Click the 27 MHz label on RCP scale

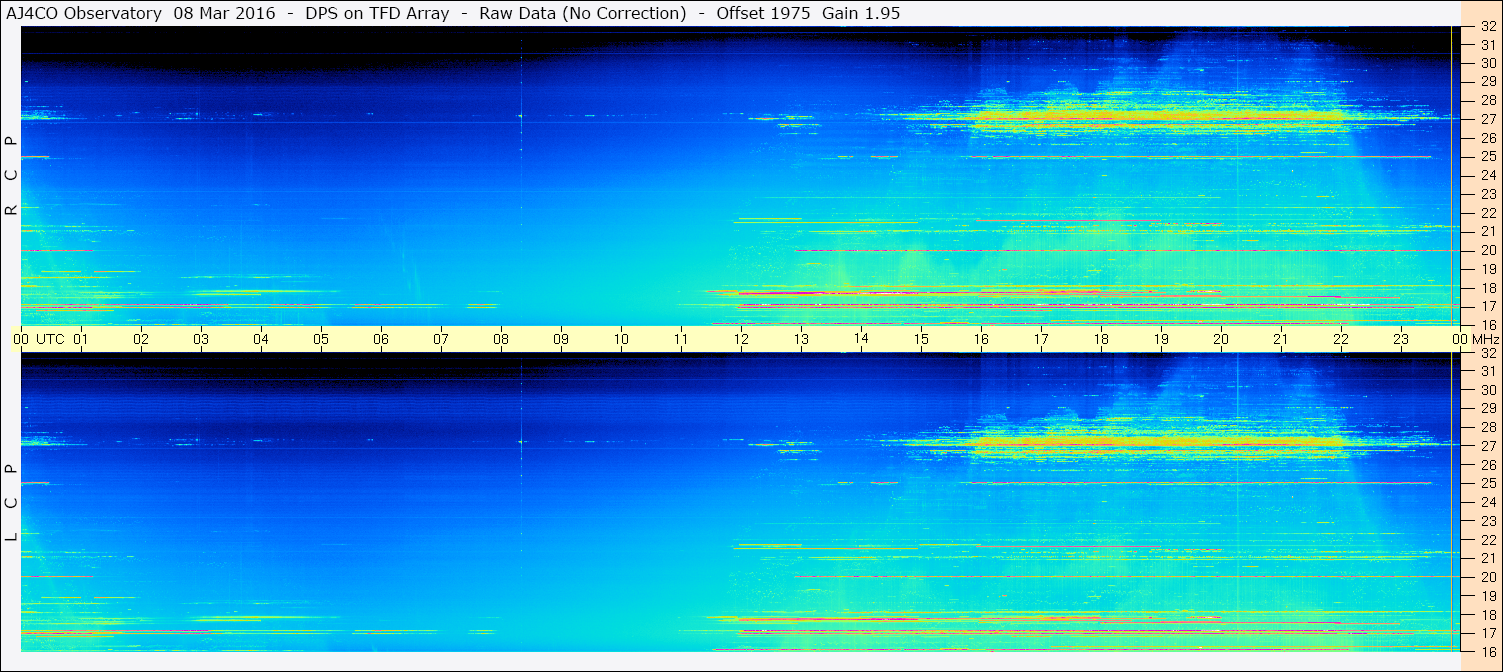(x=1487, y=119)
